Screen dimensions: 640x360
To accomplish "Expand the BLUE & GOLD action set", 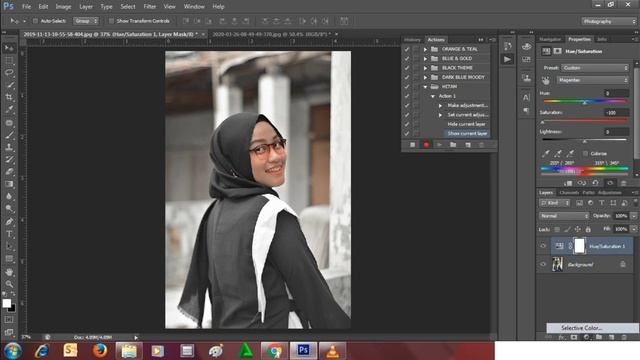I will [425, 58].
